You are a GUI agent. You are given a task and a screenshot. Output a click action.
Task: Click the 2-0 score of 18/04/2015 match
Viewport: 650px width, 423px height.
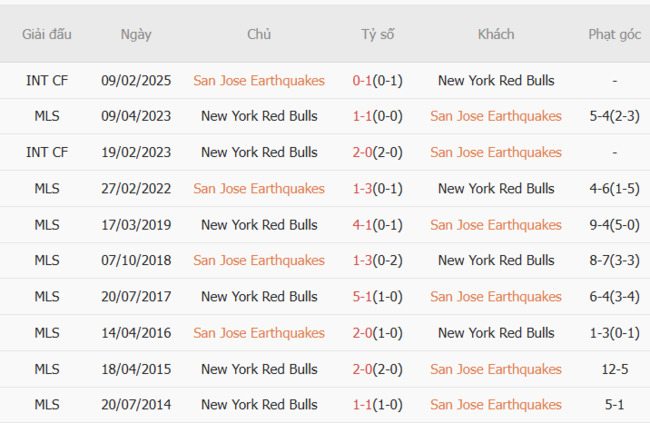[362, 369]
